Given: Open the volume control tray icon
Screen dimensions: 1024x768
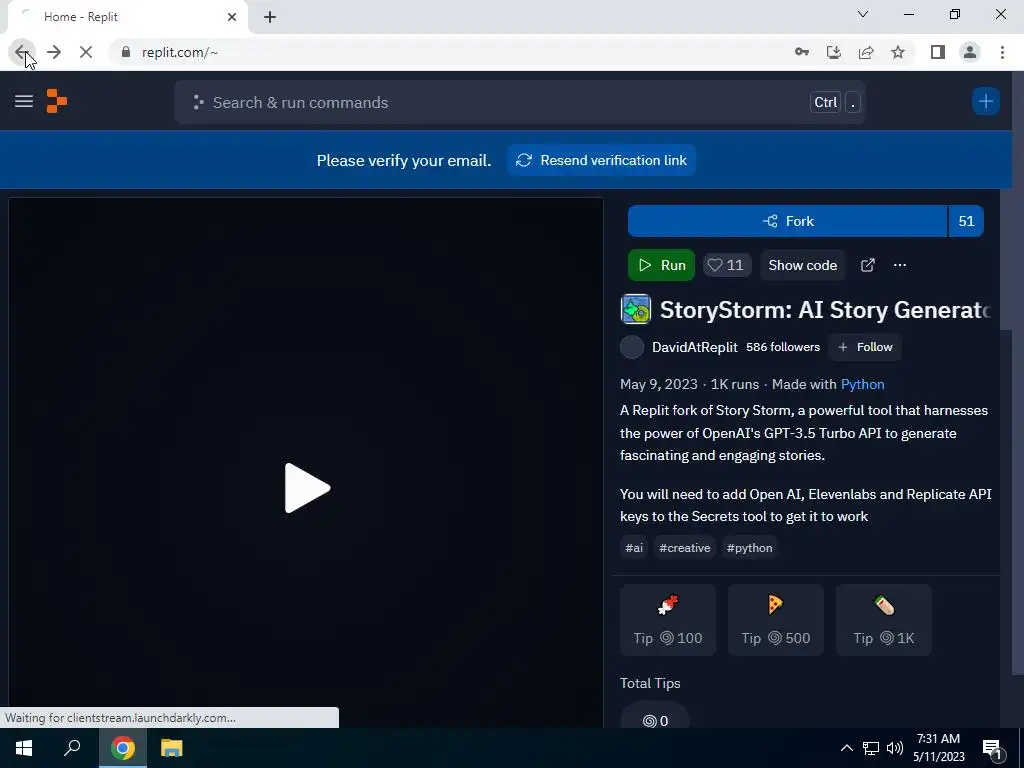Looking at the screenshot, I should [x=895, y=748].
